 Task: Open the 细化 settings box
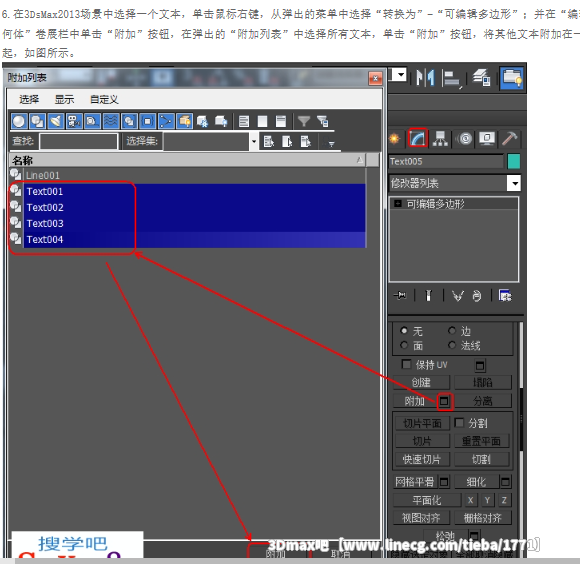tap(505, 482)
